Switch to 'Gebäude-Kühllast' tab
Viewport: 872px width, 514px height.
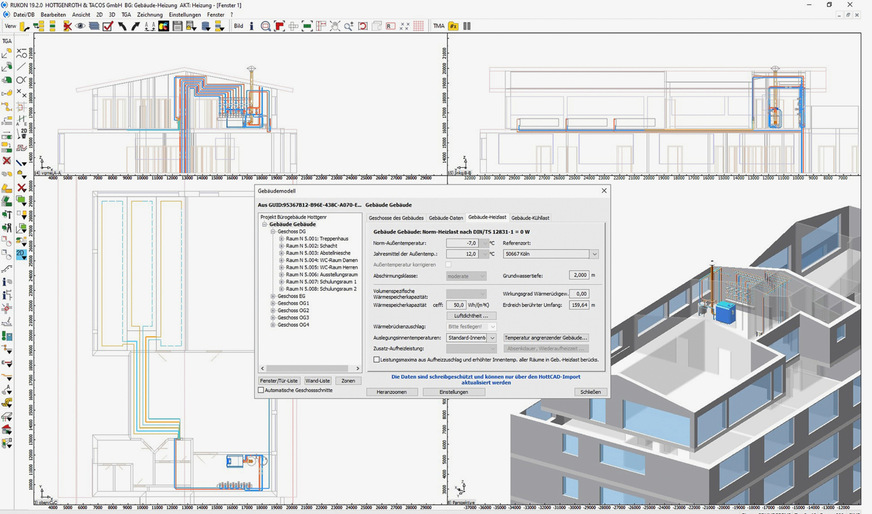click(x=530, y=218)
